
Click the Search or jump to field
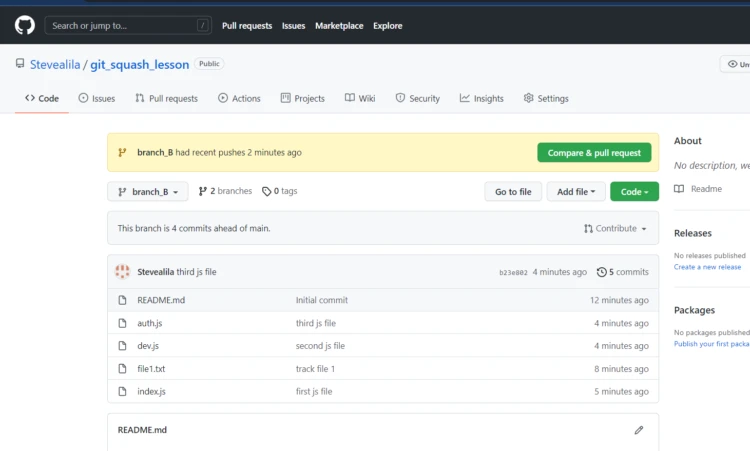pyautogui.click(x=129, y=26)
